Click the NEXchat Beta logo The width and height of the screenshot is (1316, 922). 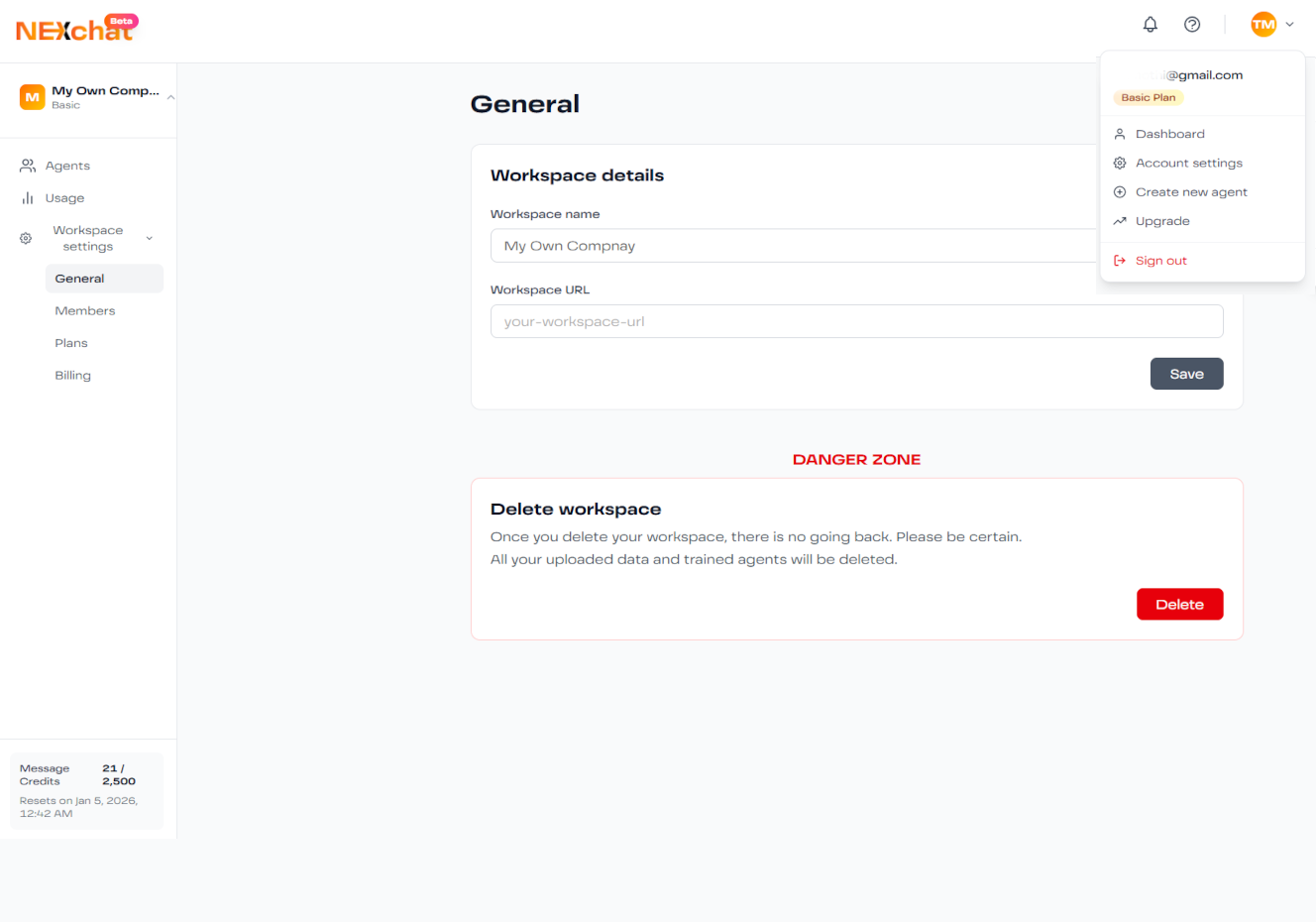tap(76, 29)
